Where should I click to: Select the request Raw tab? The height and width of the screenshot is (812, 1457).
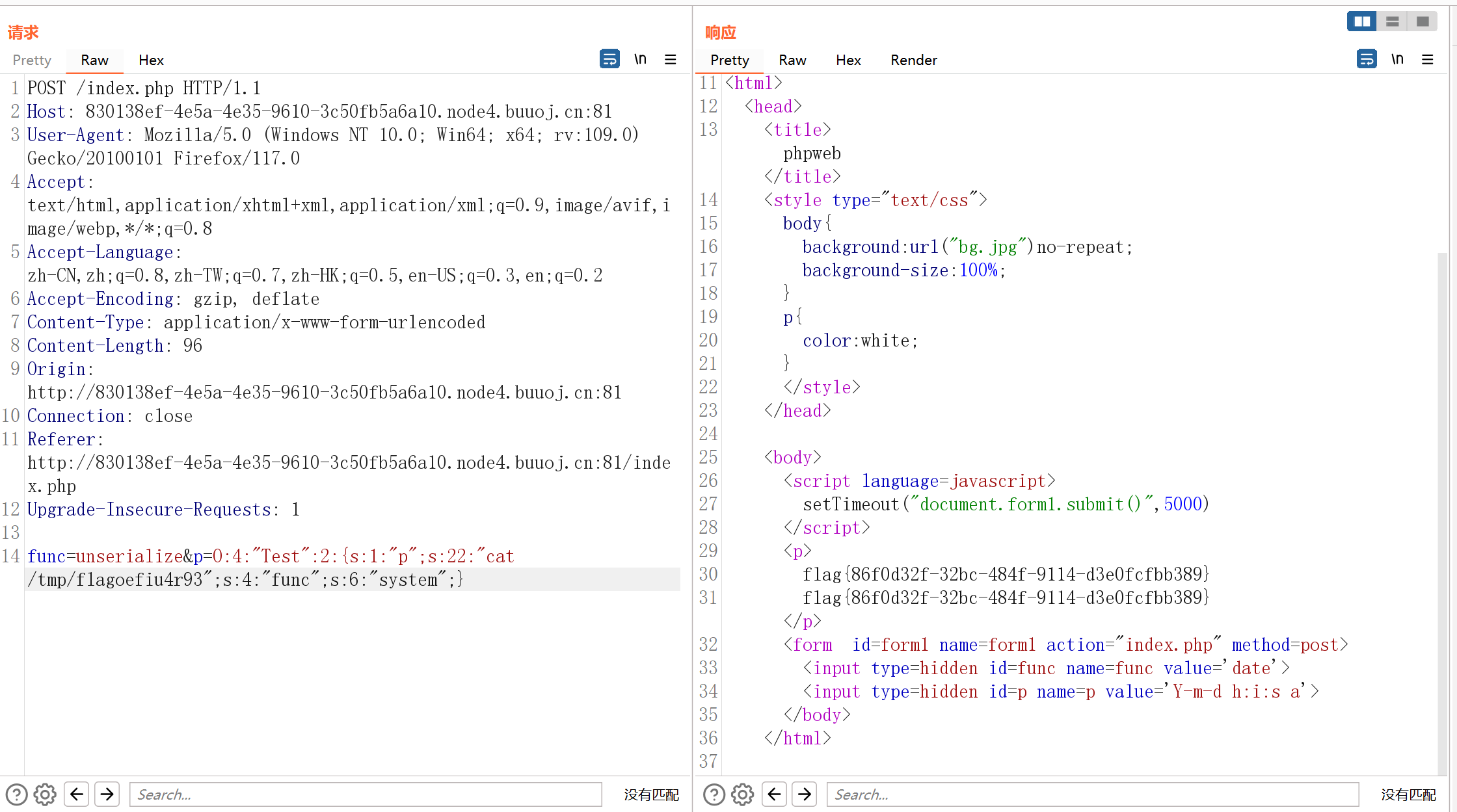click(x=94, y=60)
